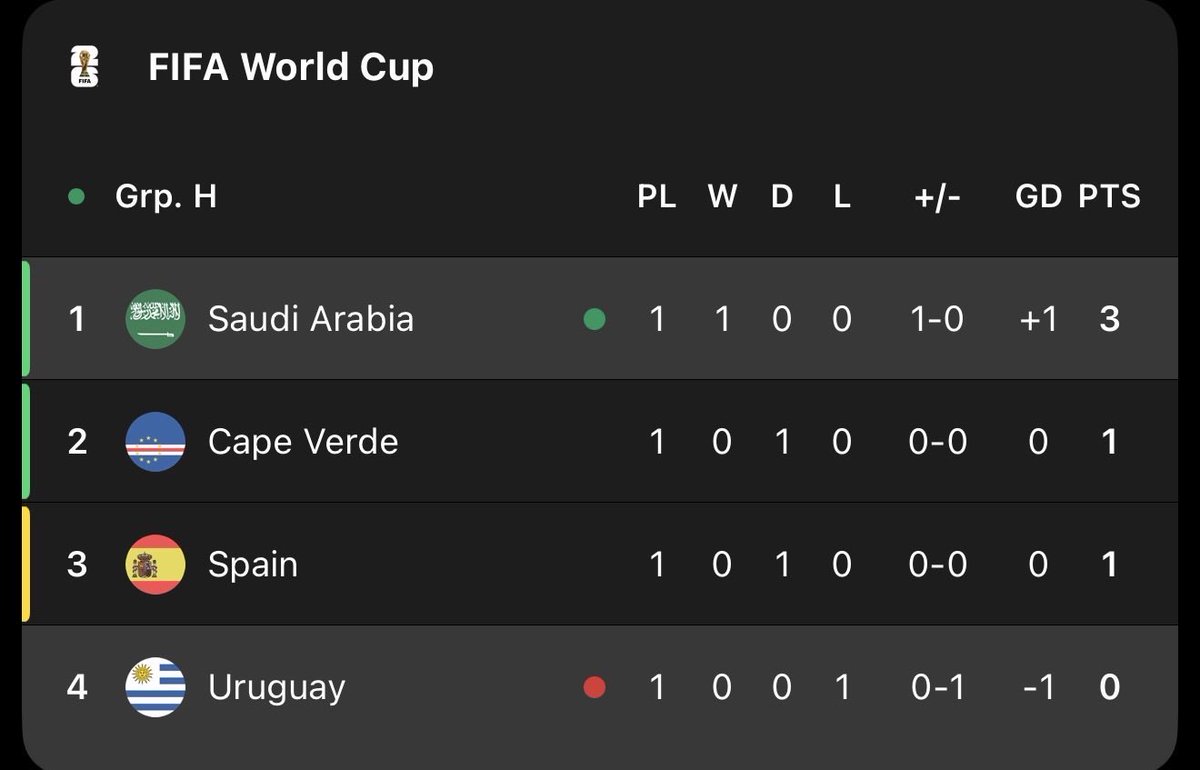Open the FIFA World Cup title
The width and height of the screenshot is (1200, 770).
(x=291, y=67)
